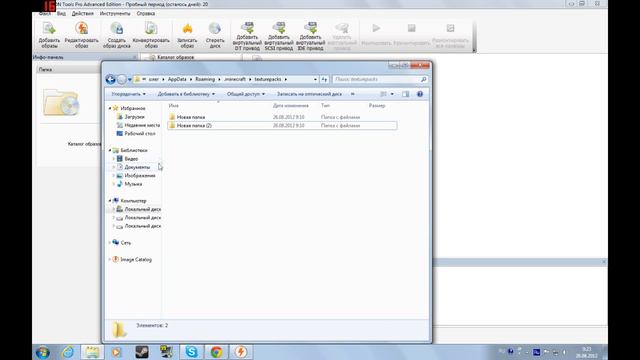Image resolution: width=640 pixels, height=360 pixels.
Task: Open Skype from the taskbar
Action: point(191,352)
